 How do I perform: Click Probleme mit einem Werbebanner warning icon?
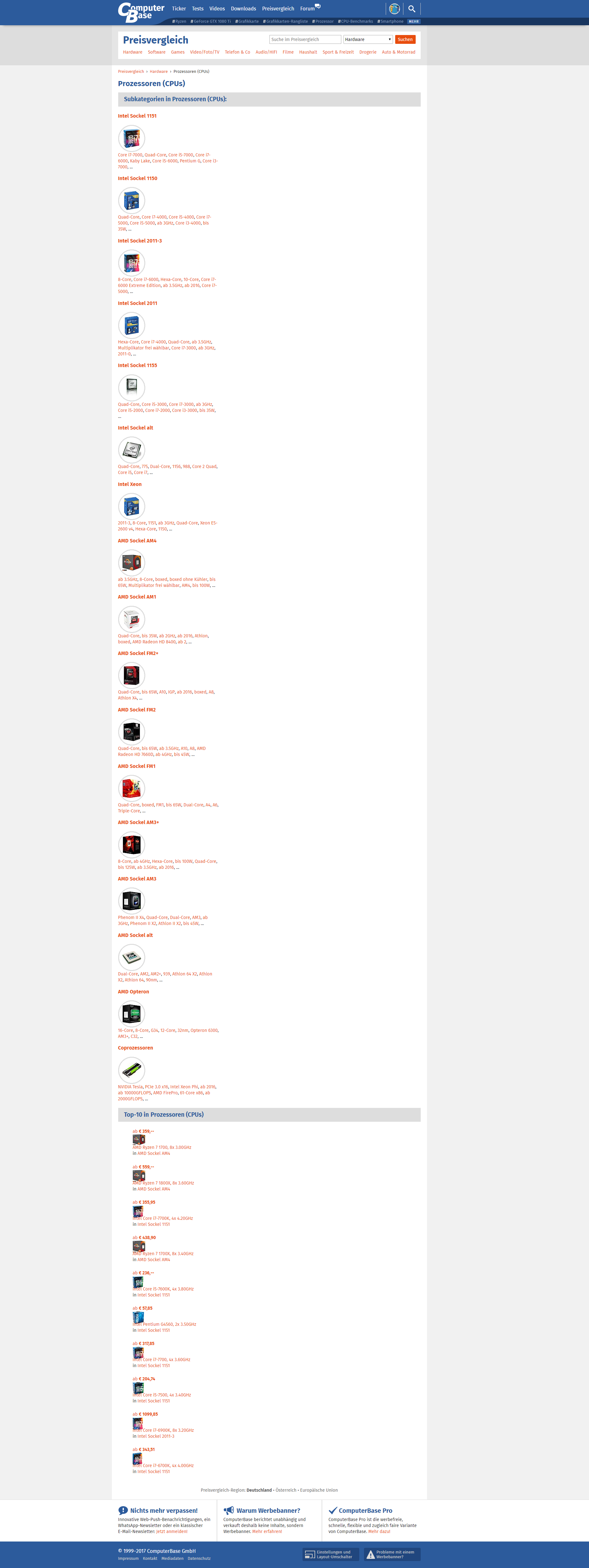[371, 1554]
